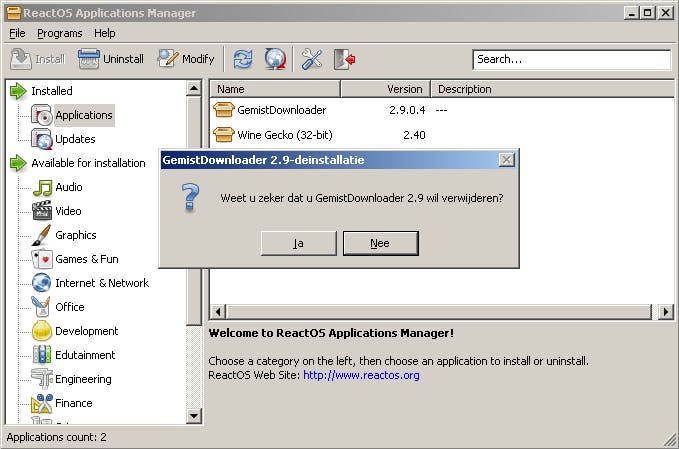
Task: Click version value 2.40
Action: coord(414,135)
